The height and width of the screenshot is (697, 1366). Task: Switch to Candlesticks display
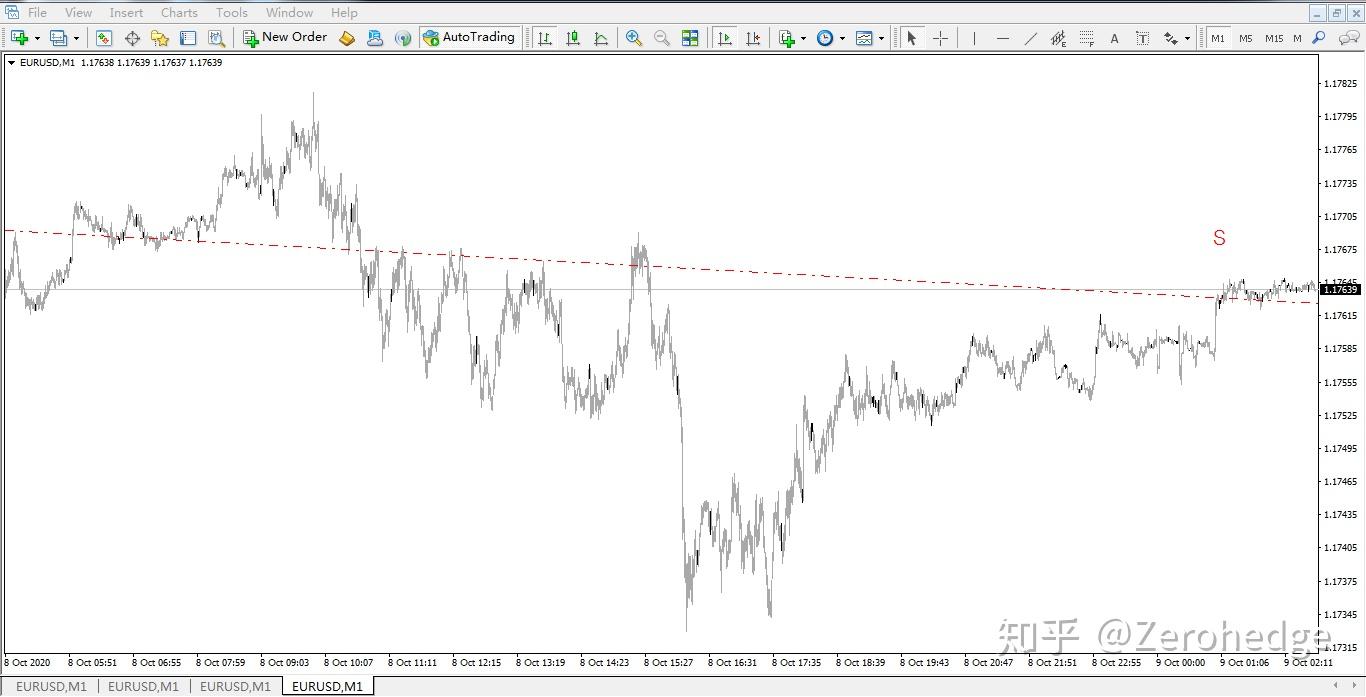coord(573,38)
